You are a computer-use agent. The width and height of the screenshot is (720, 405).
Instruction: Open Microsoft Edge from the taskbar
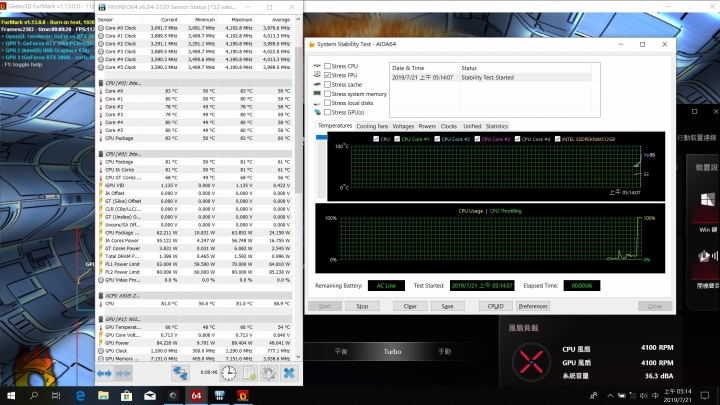(x=80, y=395)
